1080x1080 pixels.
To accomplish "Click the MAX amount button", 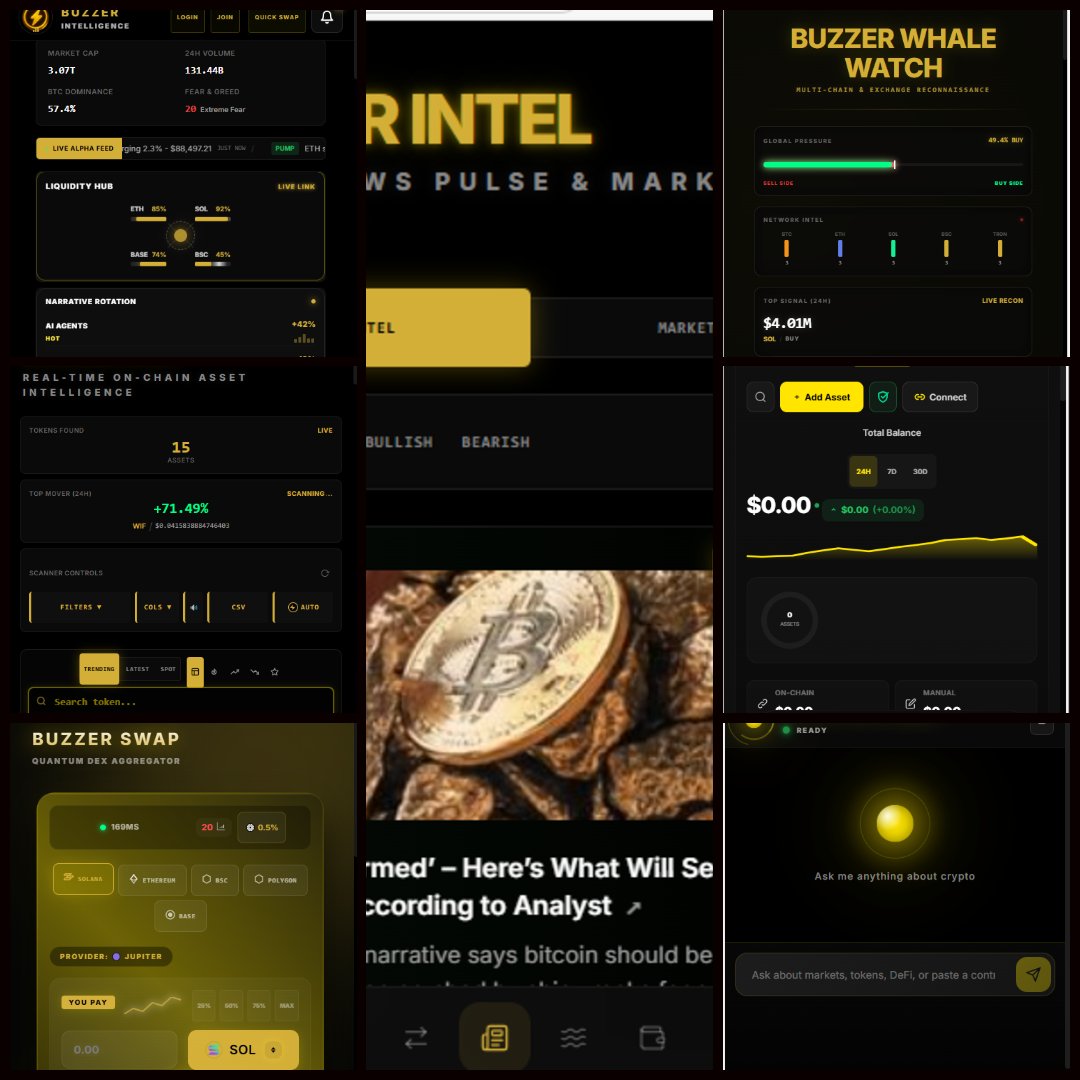I will [287, 1006].
